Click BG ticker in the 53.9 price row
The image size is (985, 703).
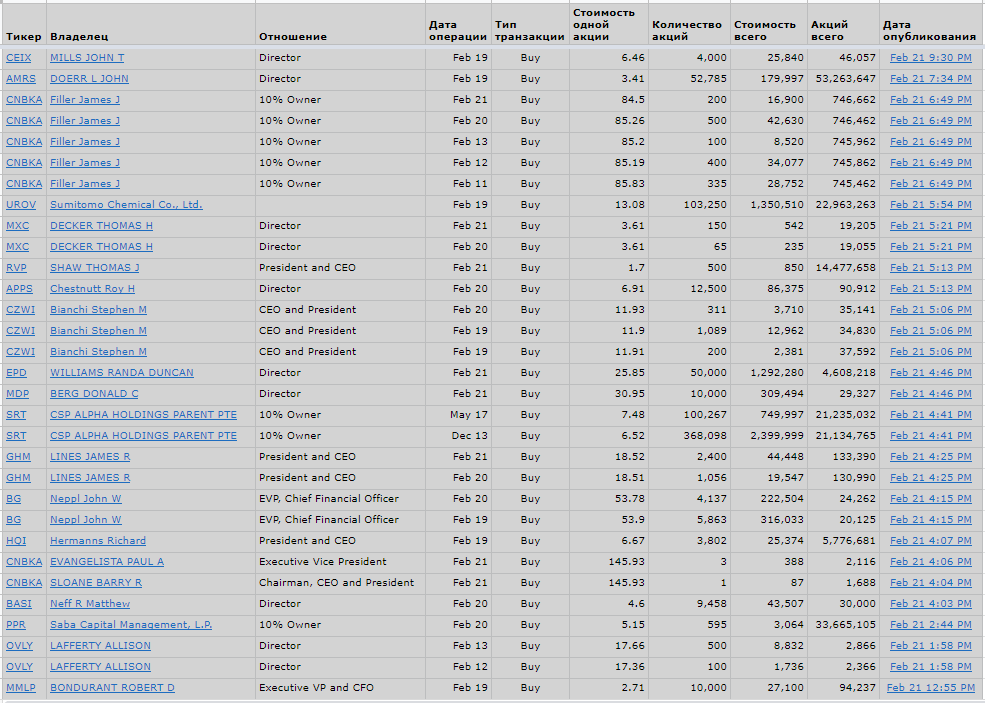coord(13,520)
